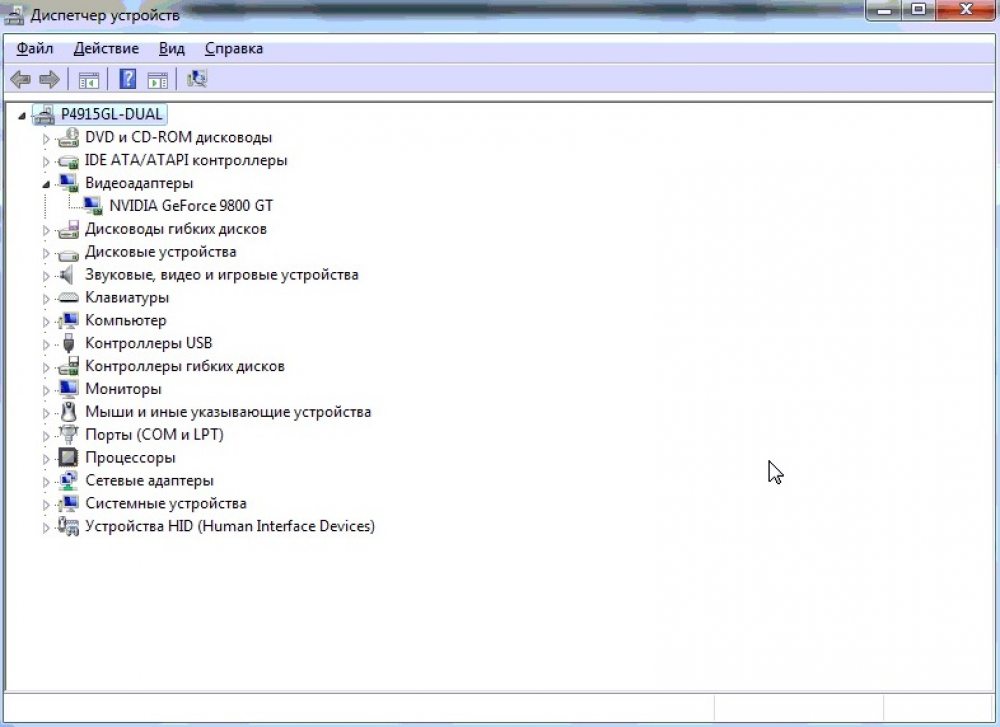Toggle the console tree pane icon
The height and width of the screenshot is (727, 1000).
click(89, 80)
